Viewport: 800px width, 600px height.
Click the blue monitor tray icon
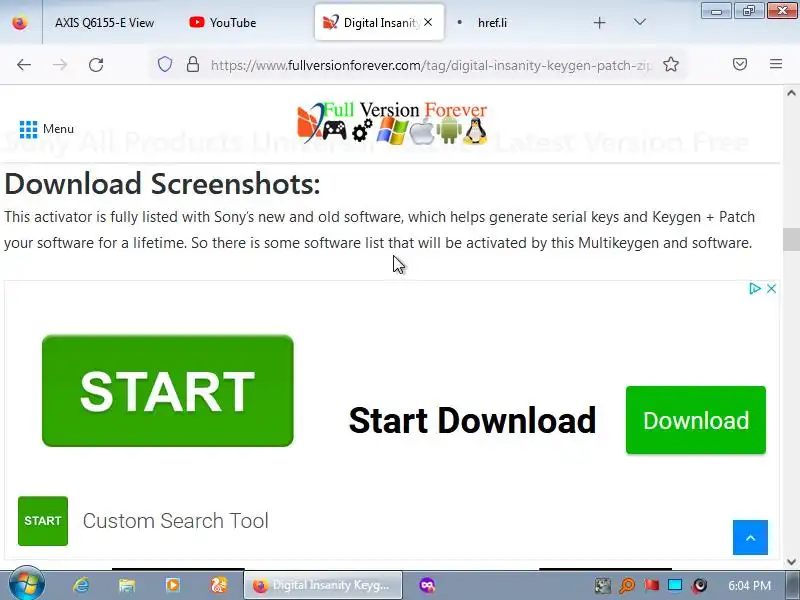tap(675, 585)
